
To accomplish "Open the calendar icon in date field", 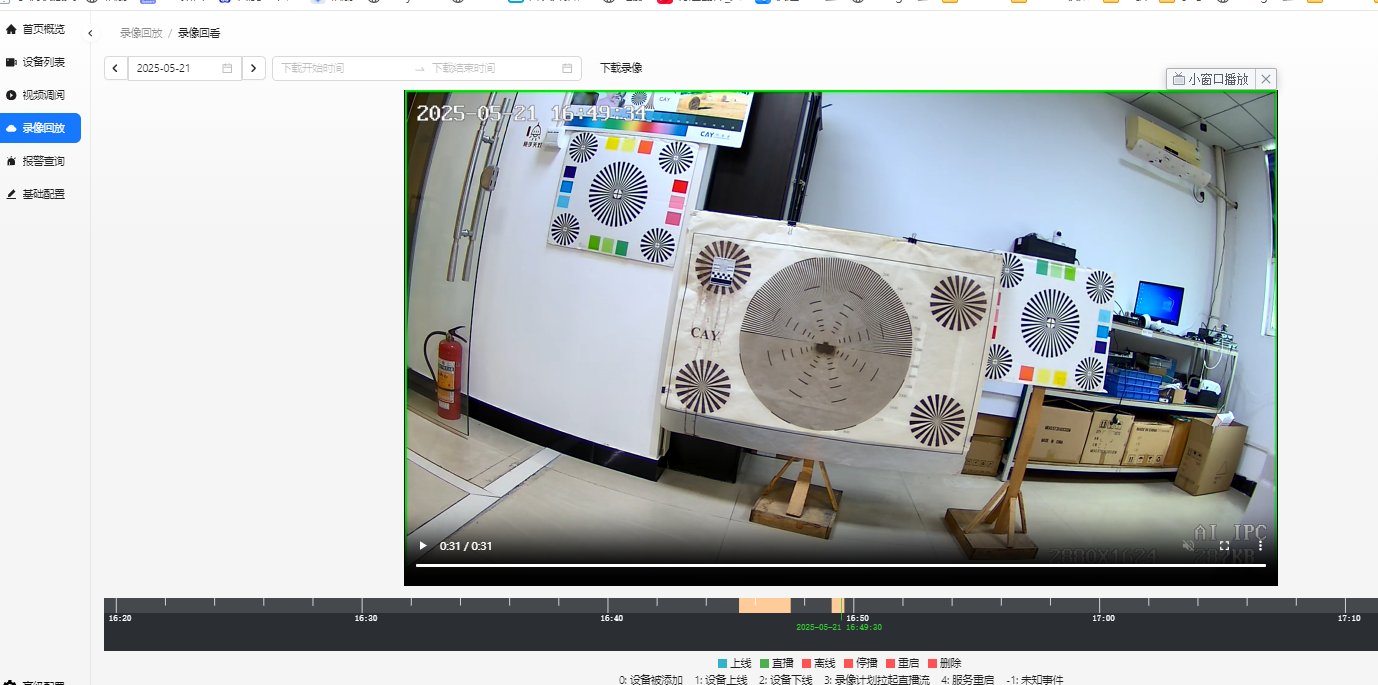I will [227, 68].
